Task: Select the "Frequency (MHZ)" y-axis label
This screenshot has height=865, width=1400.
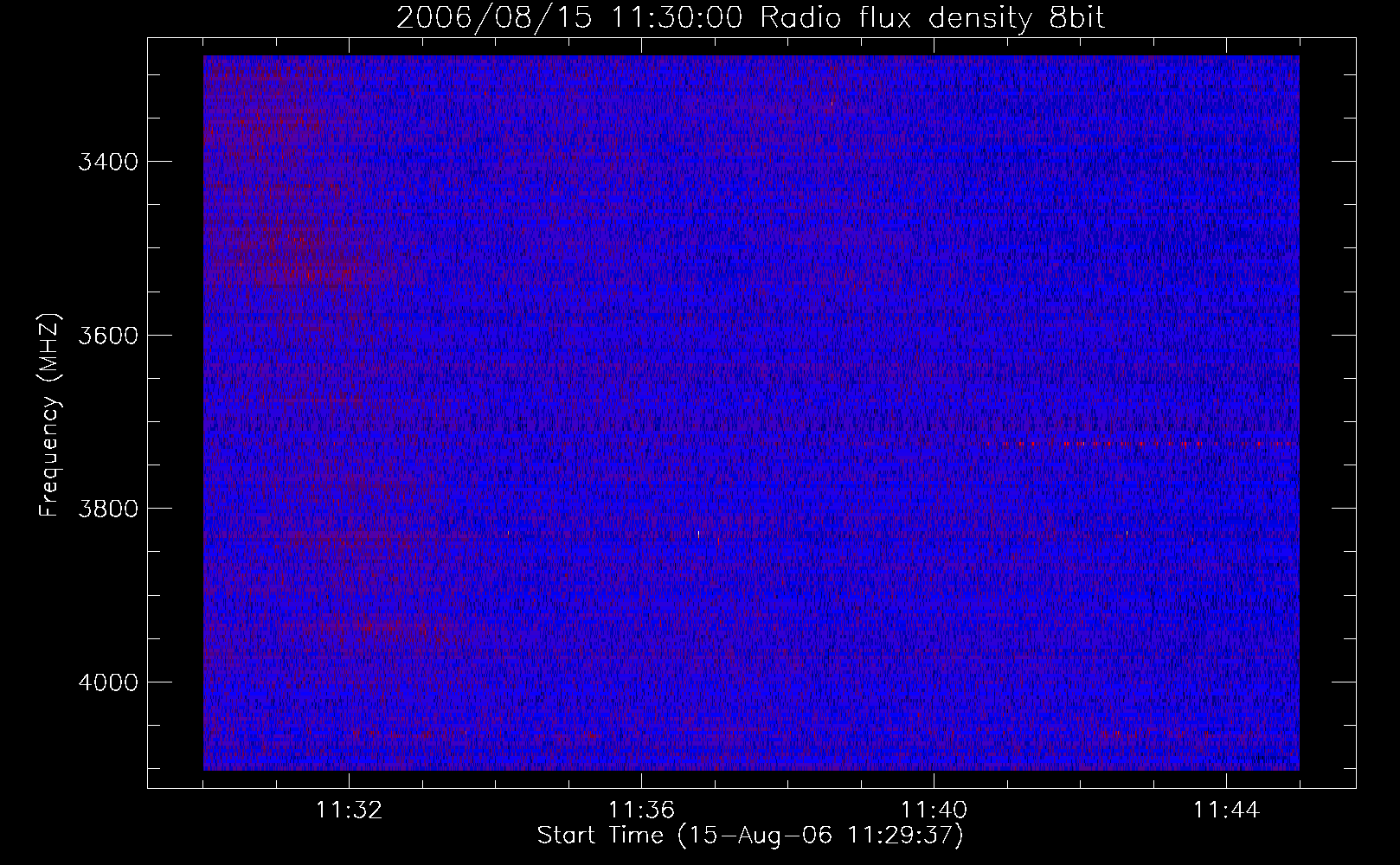Action: pos(50,415)
